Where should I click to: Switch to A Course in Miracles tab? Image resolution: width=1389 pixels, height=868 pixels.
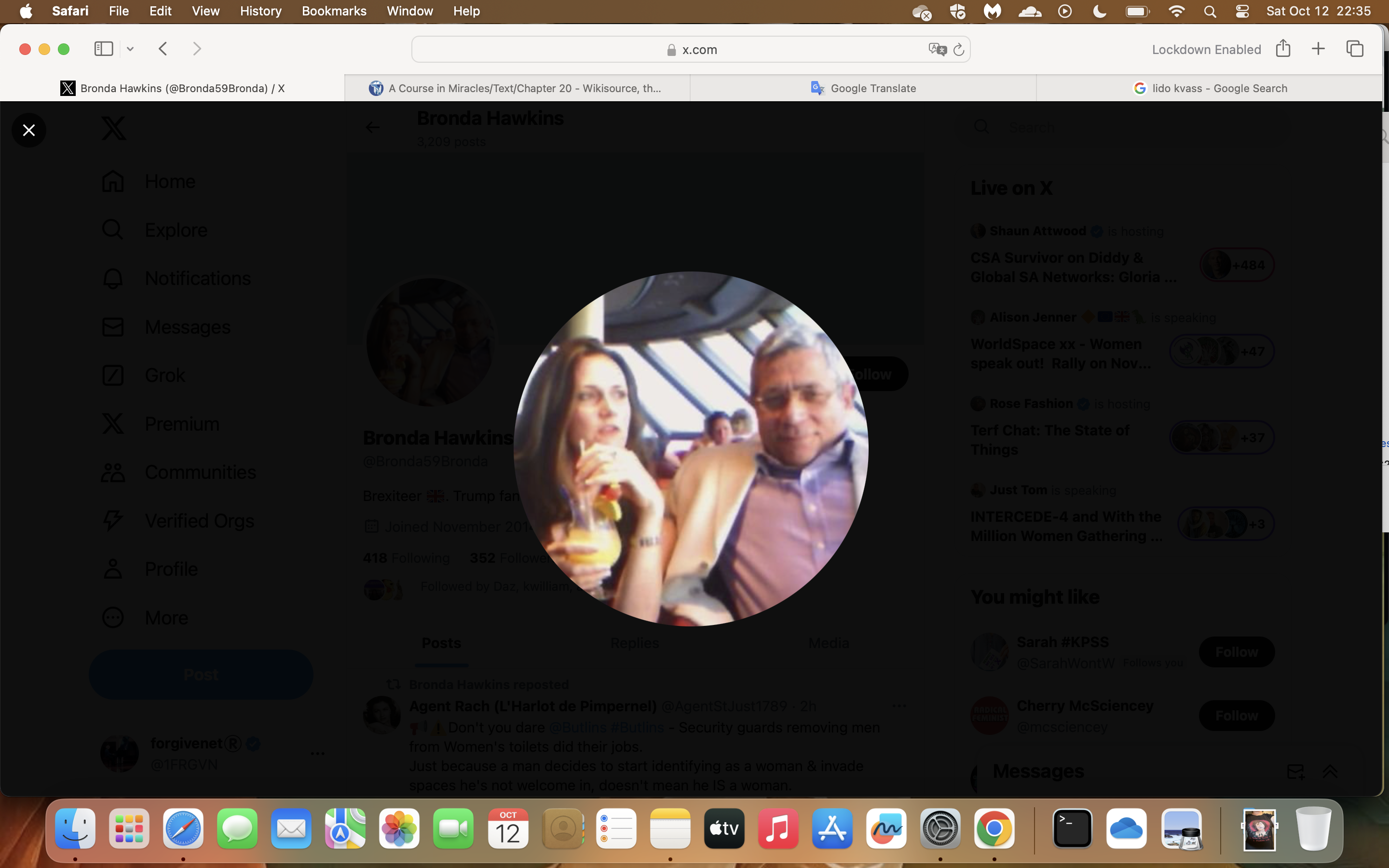[x=517, y=88]
